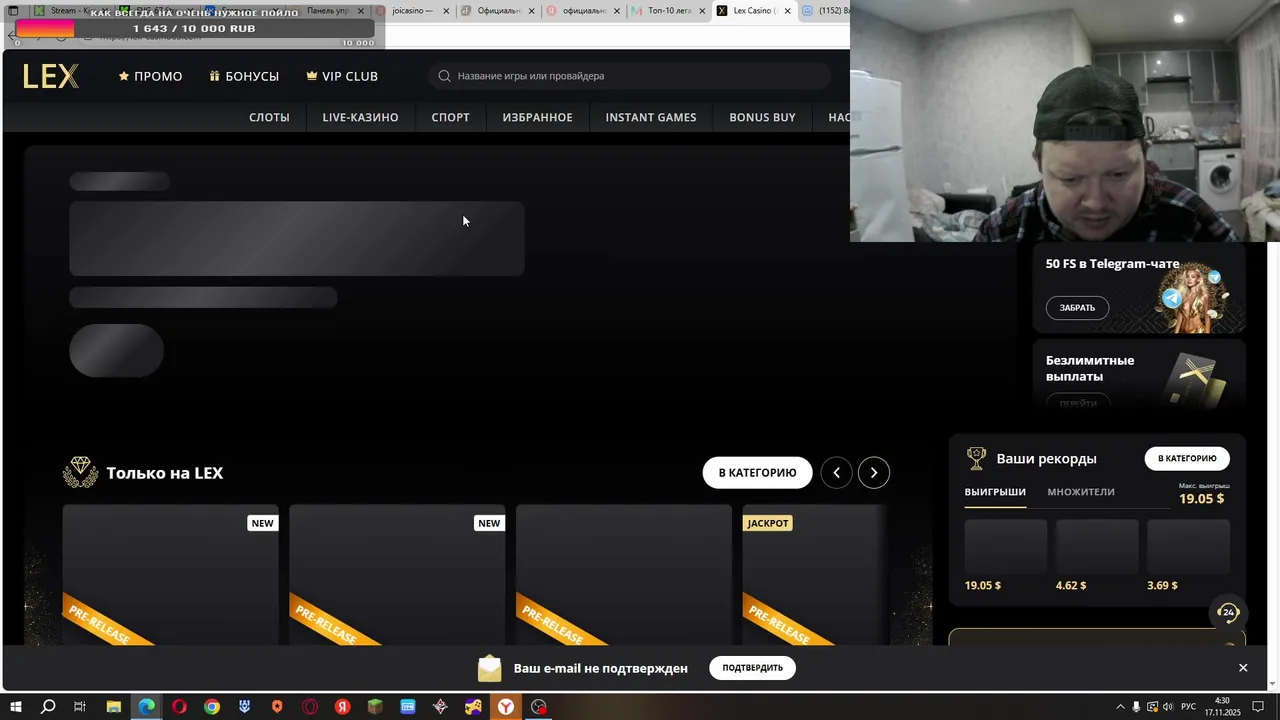The width and height of the screenshot is (1280, 720).
Task: Open the 24-hour support chat icon
Action: tap(1228, 612)
